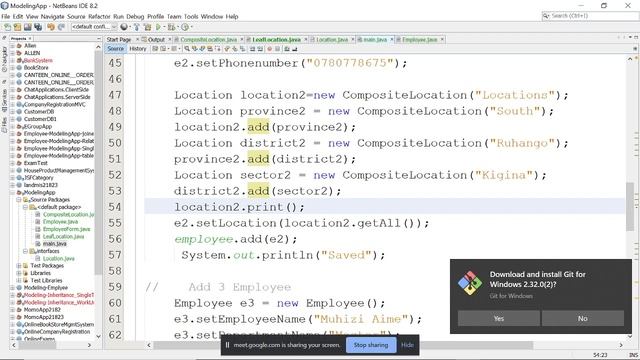Run project with green play icon
Screen dimensions: 640x360
click(158, 27)
